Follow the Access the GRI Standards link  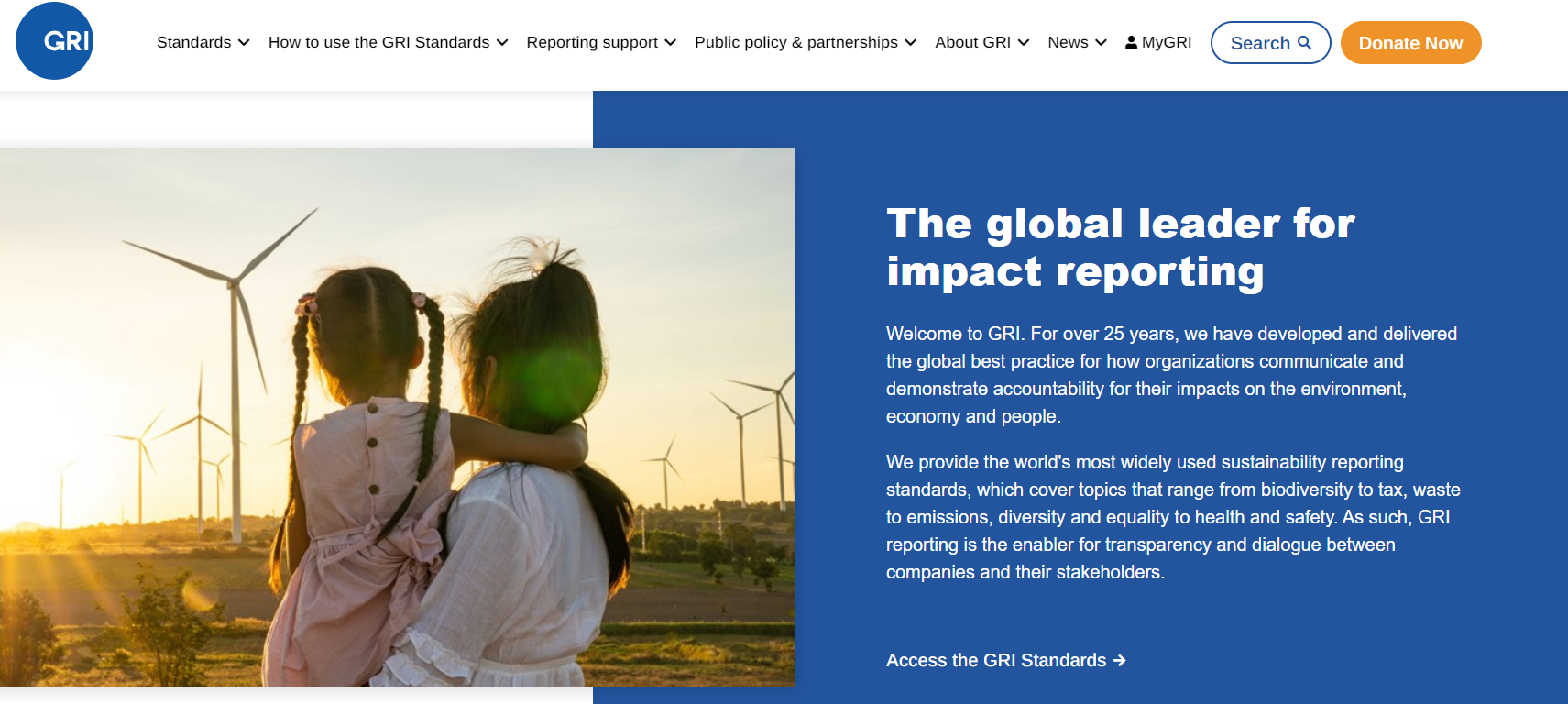pyautogui.click(x=995, y=660)
